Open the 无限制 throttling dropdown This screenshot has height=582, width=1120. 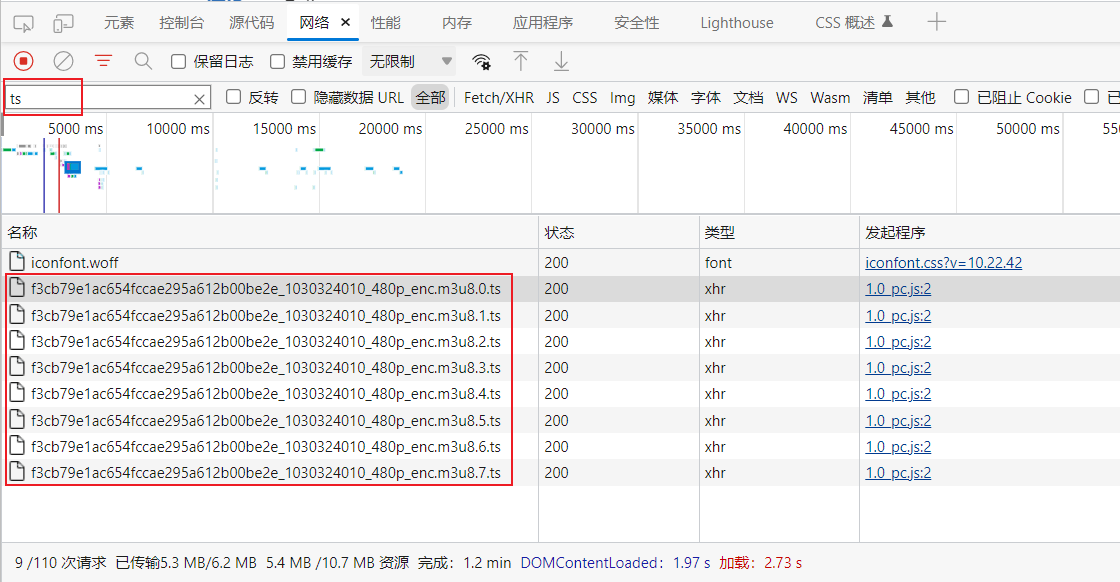tap(410, 62)
